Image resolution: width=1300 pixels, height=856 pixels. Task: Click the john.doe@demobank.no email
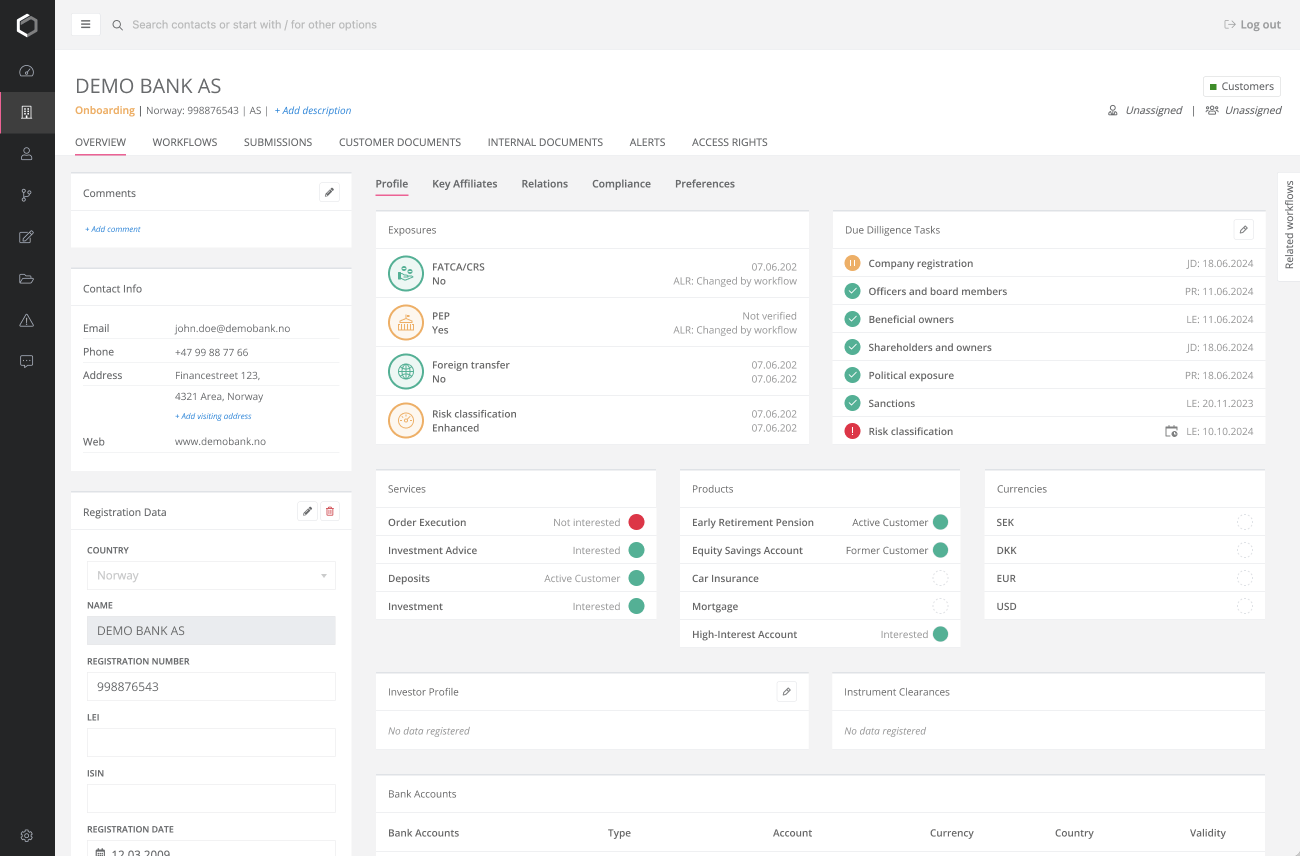tap(232, 328)
